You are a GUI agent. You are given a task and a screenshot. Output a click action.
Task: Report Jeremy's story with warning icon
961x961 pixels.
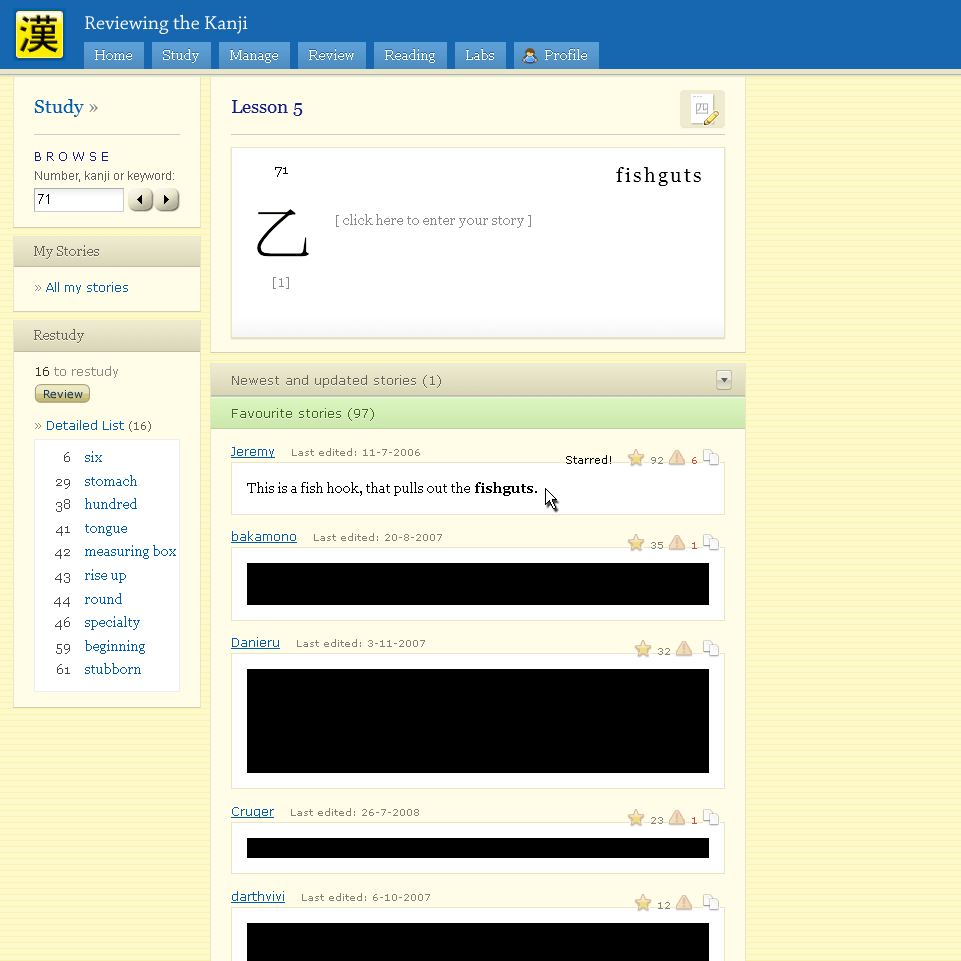[677, 458]
